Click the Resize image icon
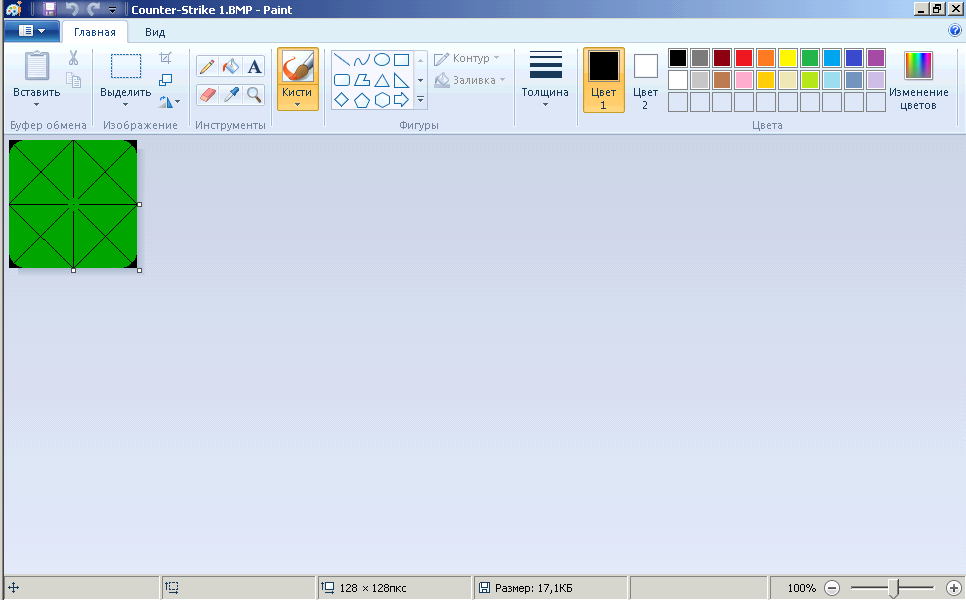Screen dimensions: 966x600 pos(165,80)
